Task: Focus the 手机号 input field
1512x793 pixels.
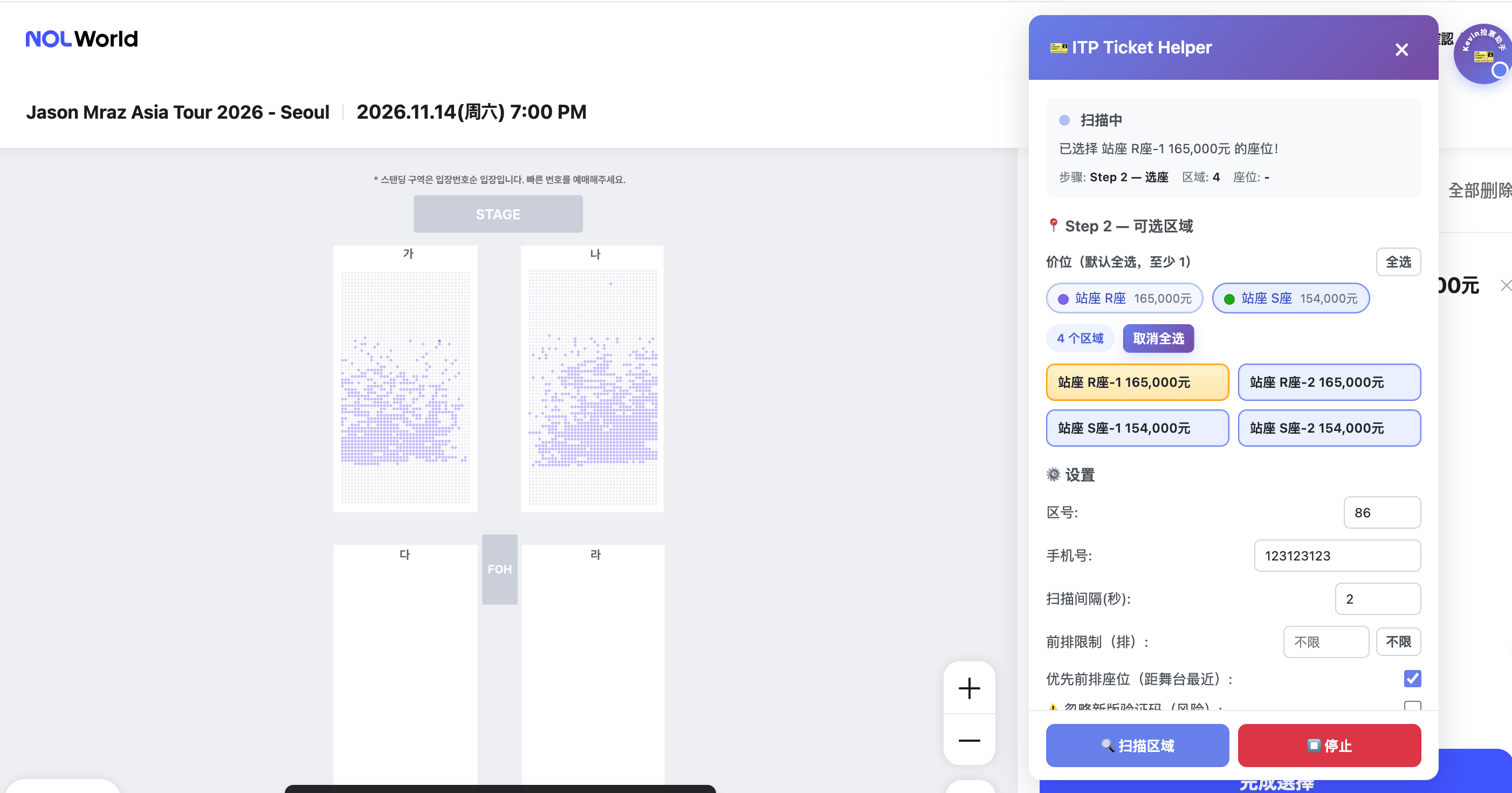Action: tap(1337, 556)
